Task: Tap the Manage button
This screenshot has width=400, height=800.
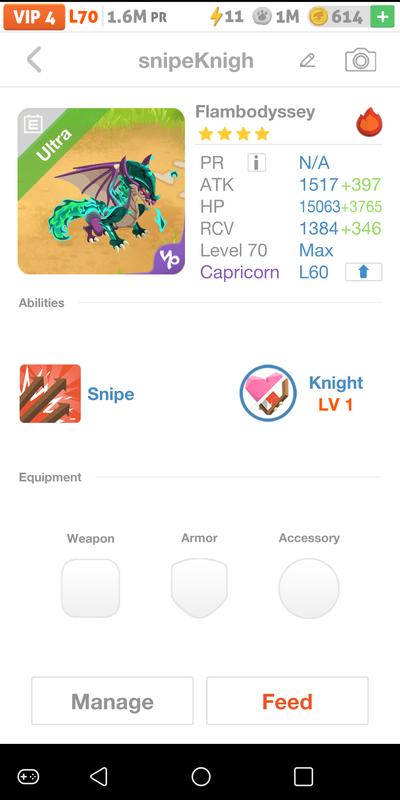Action: pos(112,701)
